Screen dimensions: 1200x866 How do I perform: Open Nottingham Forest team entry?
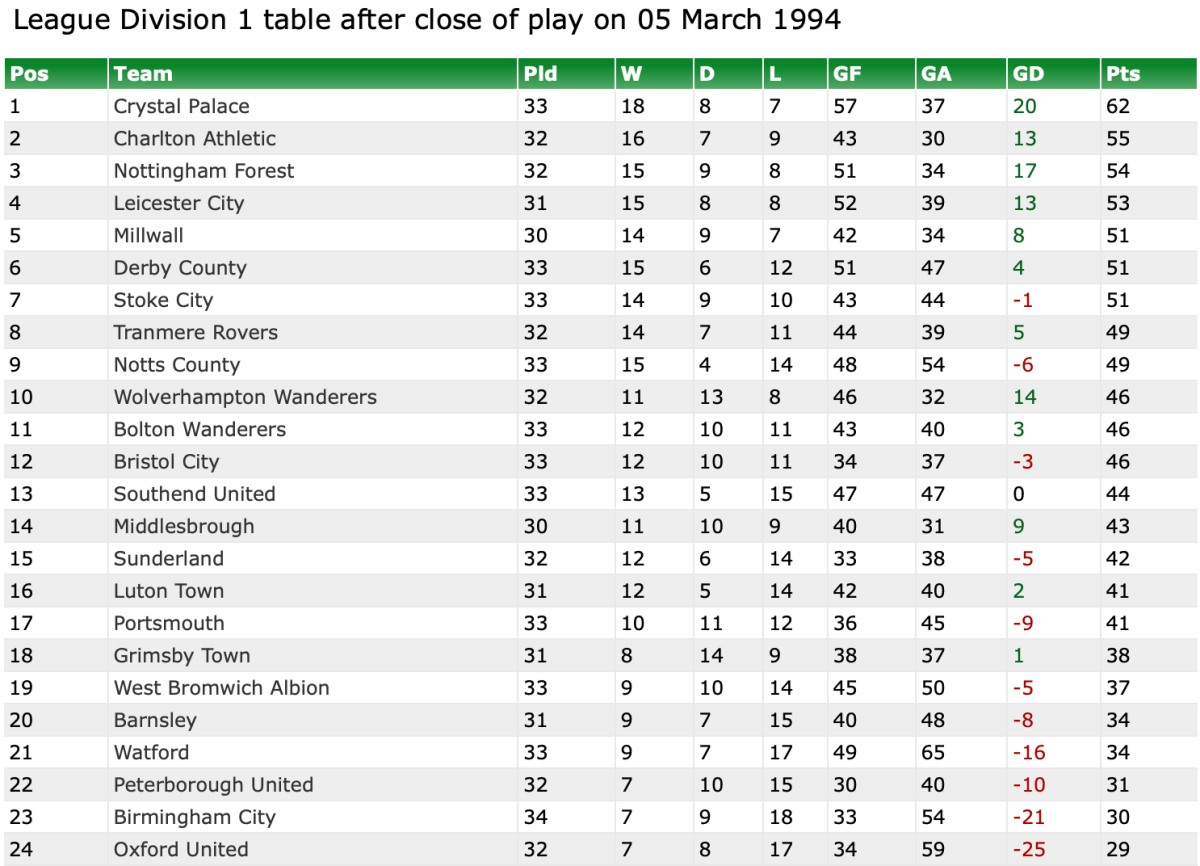[204, 171]
